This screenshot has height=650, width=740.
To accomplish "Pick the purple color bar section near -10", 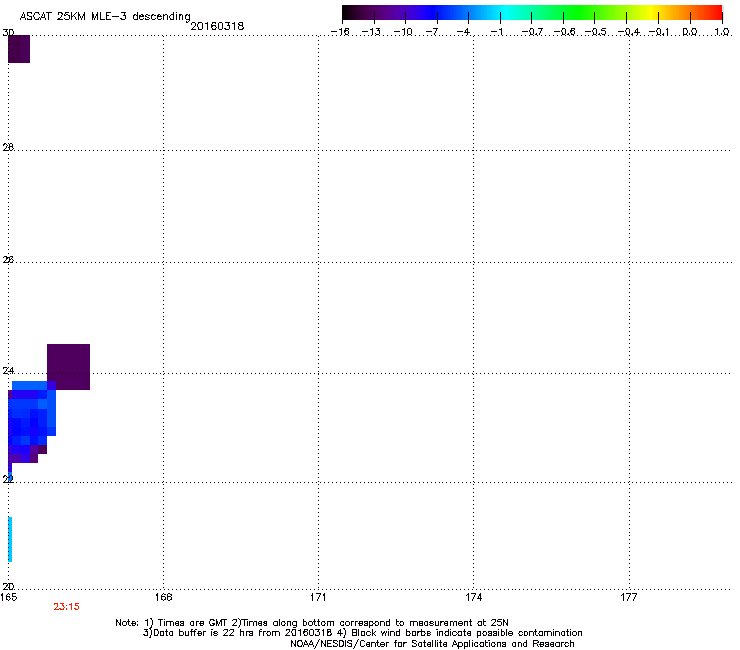I will [x=406, y=12].
